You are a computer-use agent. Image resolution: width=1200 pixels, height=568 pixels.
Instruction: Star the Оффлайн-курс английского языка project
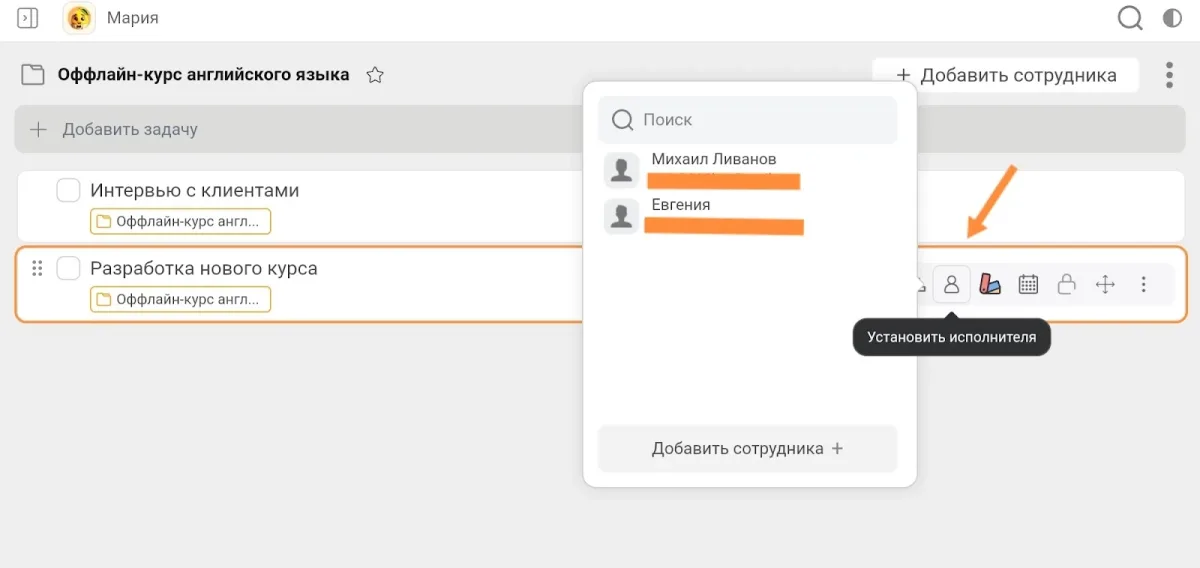[x=375, y=75]
